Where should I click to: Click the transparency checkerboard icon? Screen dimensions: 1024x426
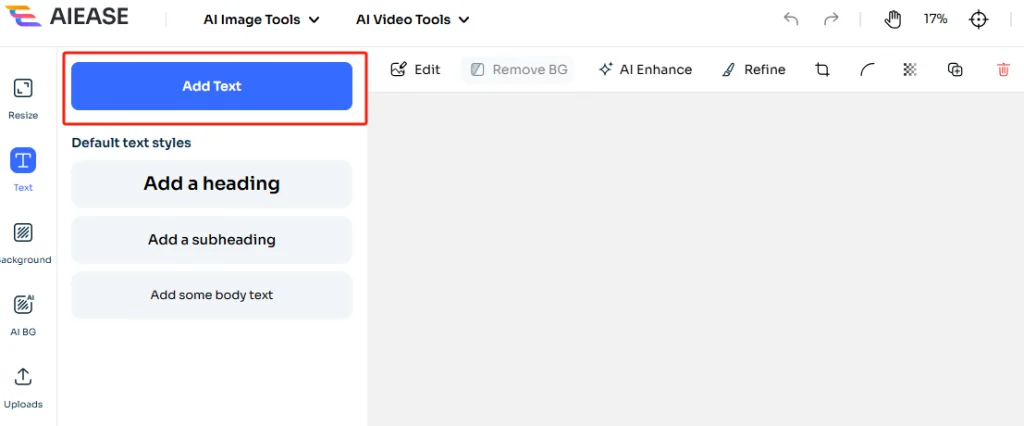[909, 70]
